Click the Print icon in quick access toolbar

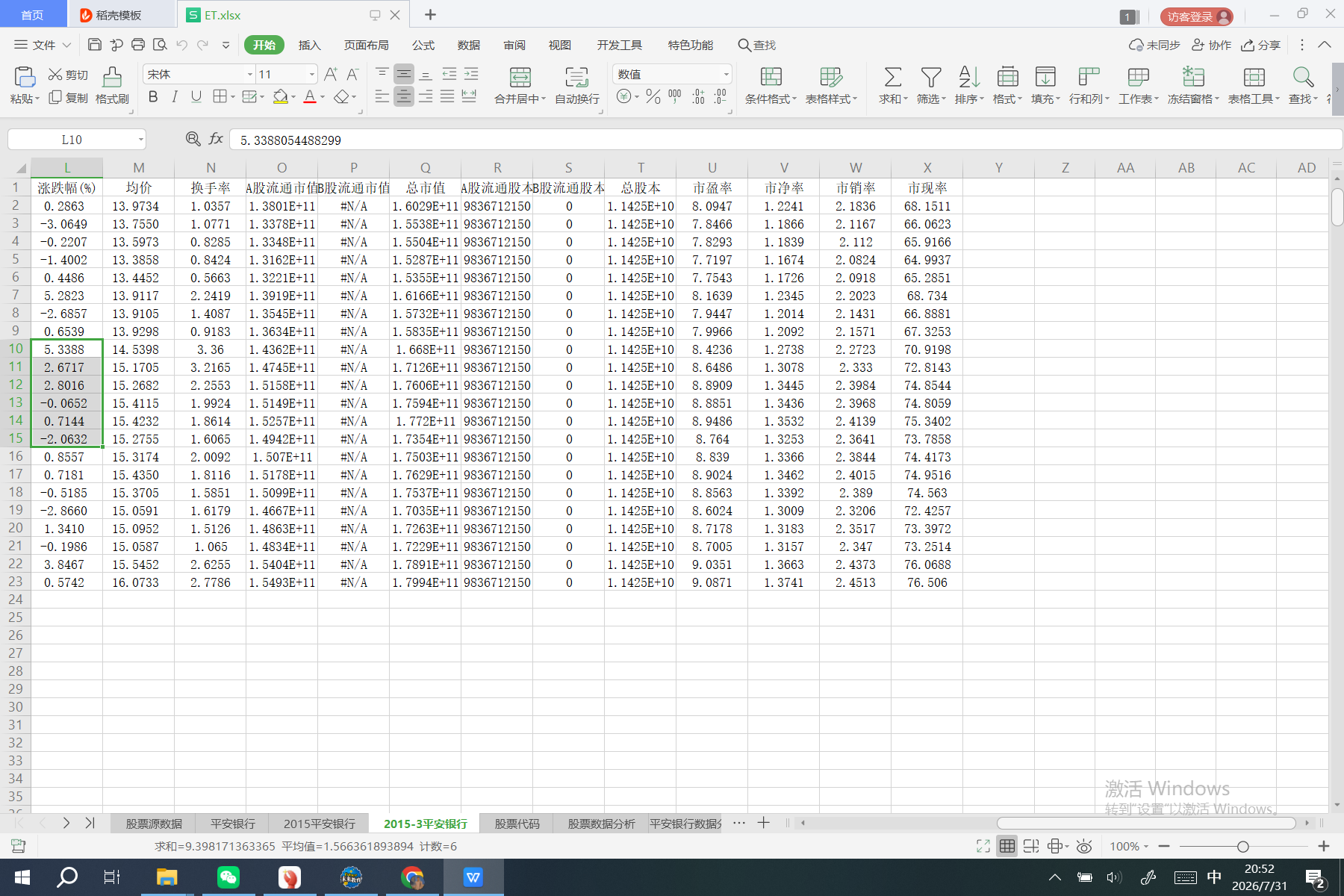pyautogui.click(x=138, y=45)
